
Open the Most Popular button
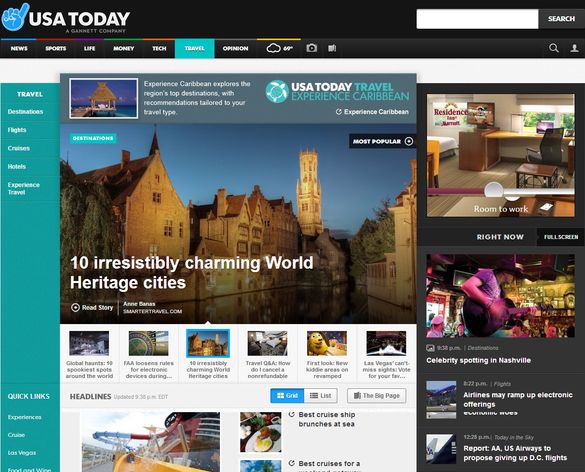click(382, 141)
